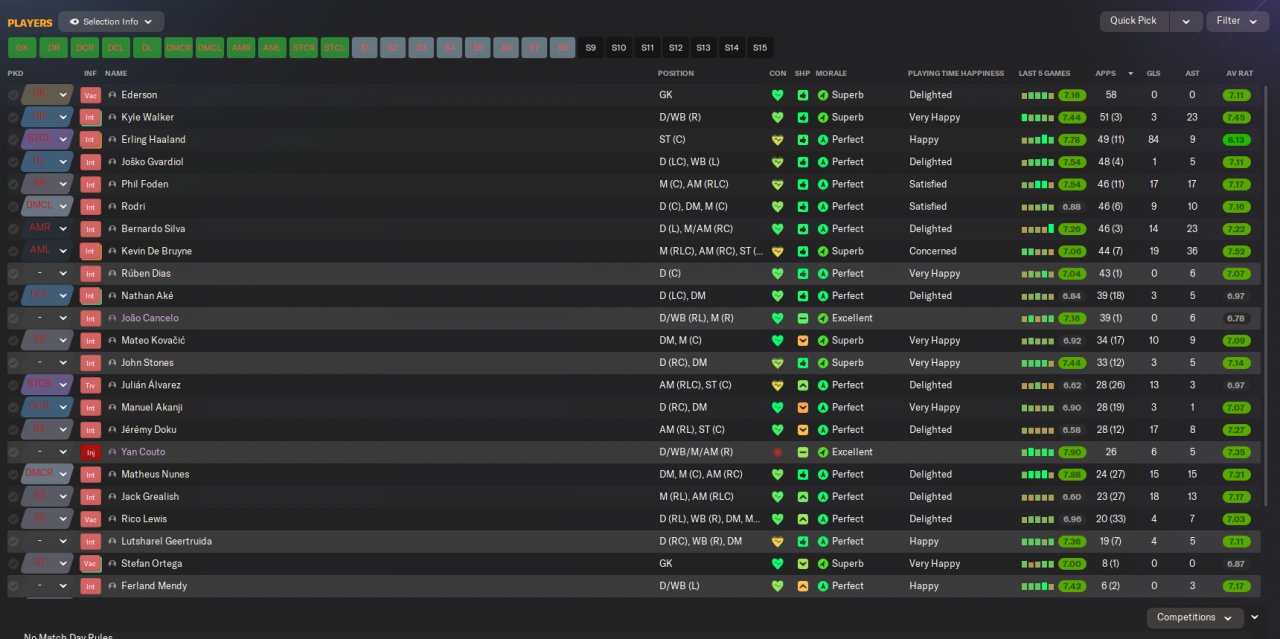The width and height of the screenshot is (1280, 639).
Task: Toggle selection check for Rúben Dias
Action: coord(13,273)
